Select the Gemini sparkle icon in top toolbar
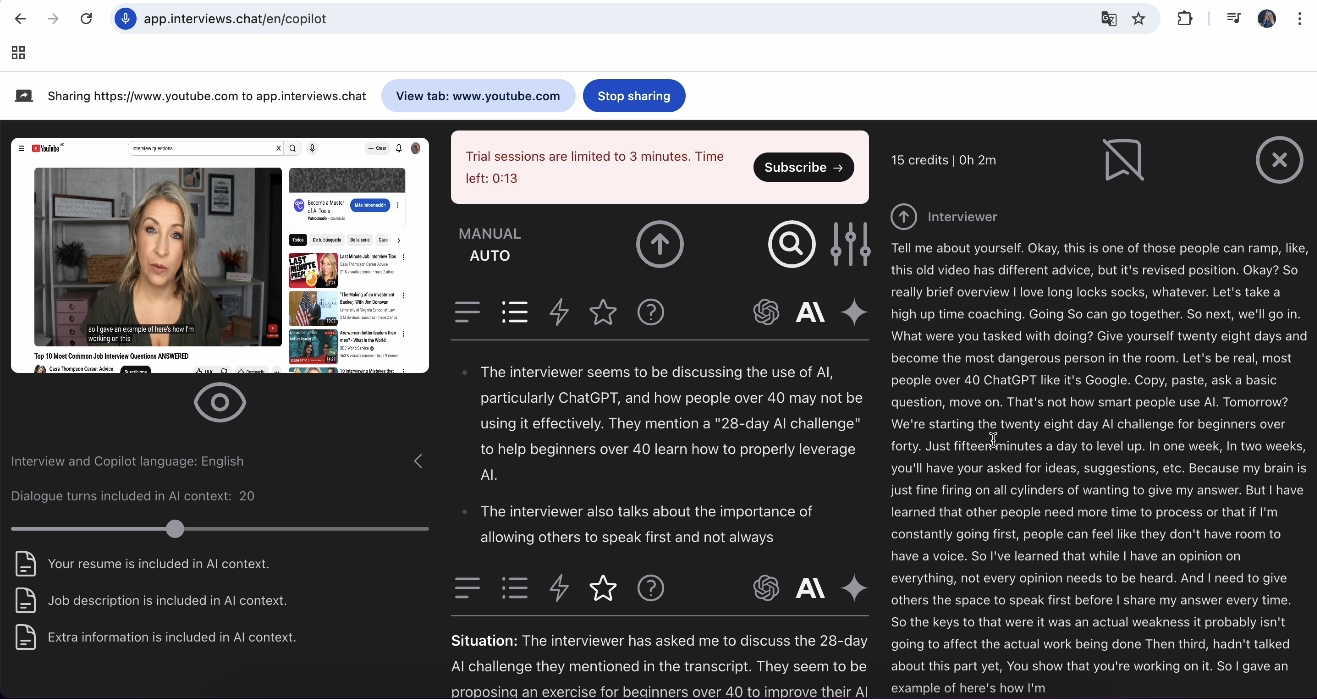This screenshot has width=1317, height=699. tap(854, 312)
